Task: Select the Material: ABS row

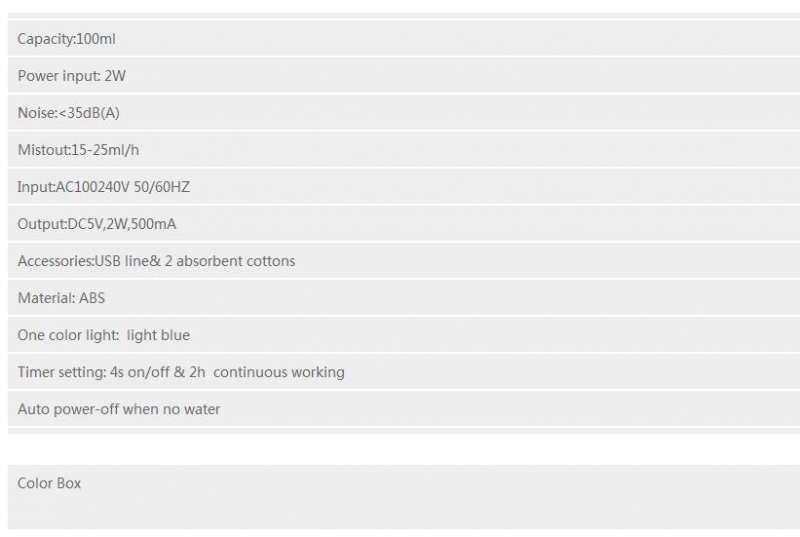Action: pyautogui.click(x=404, y=298)
